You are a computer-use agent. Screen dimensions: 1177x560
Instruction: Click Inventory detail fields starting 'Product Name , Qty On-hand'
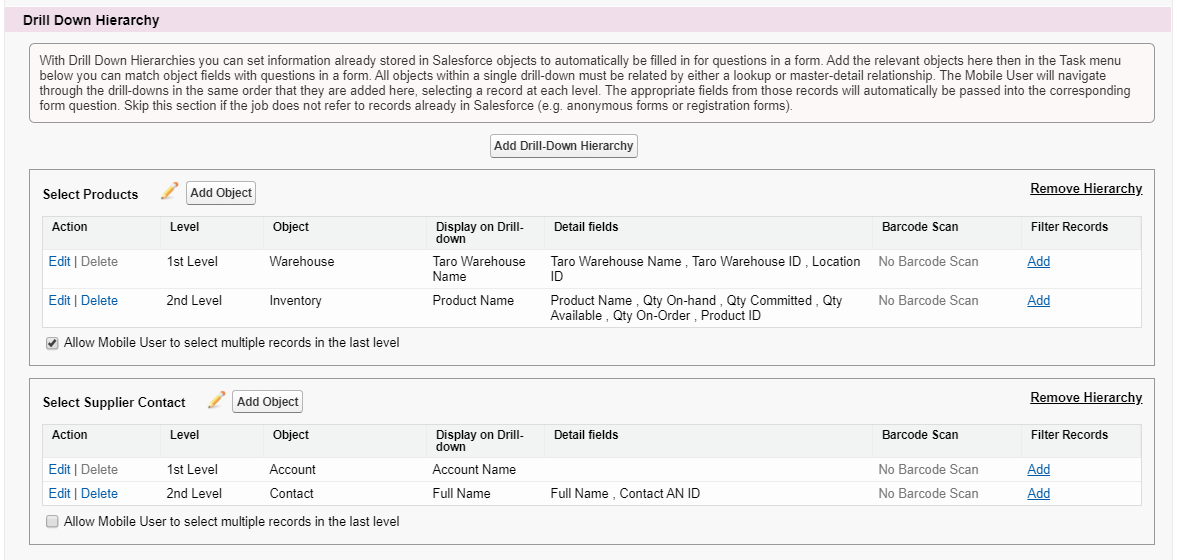pos(696,308)
